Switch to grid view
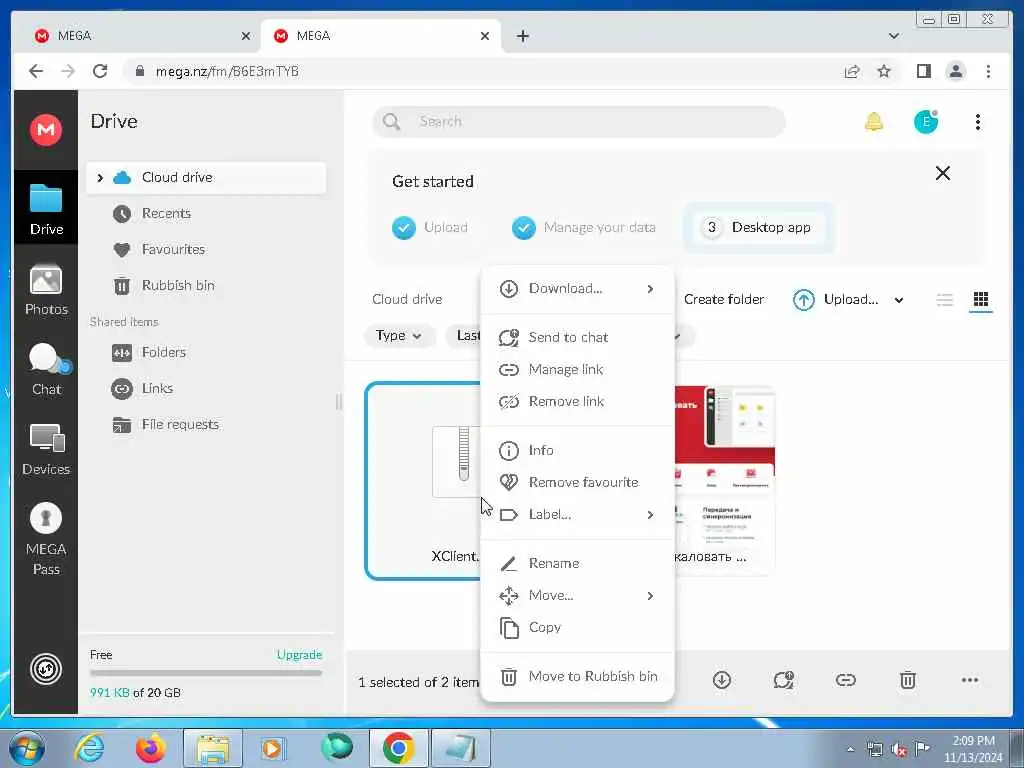The height and width of the screenshot is (768, 1024). [980, 299]
